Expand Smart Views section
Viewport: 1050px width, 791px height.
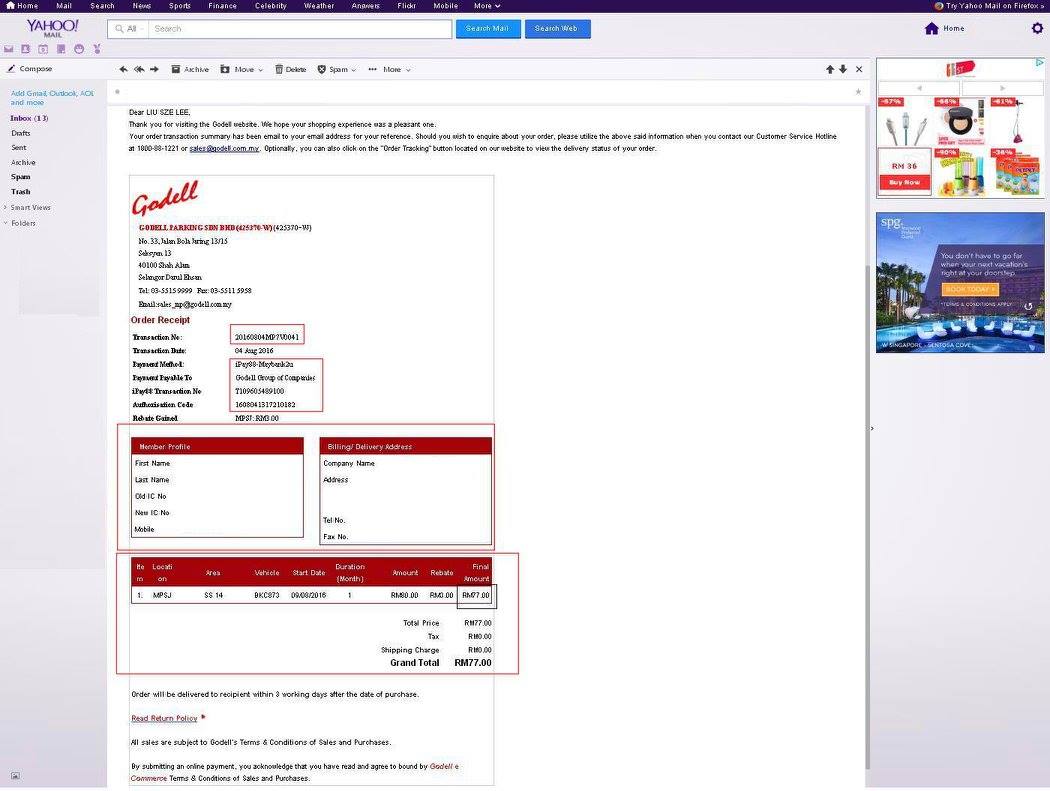(x=27, y=208)
